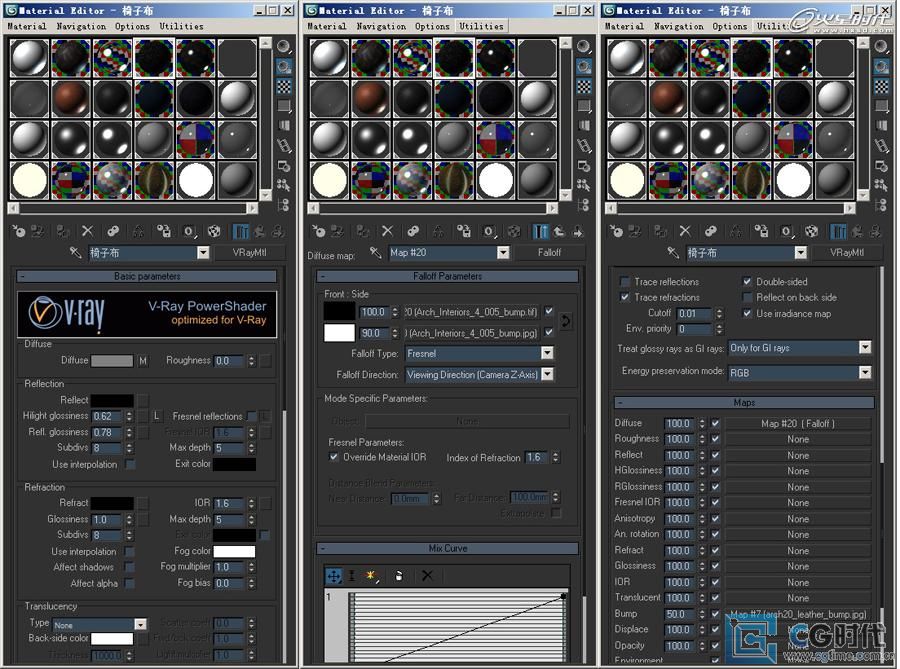Open Navigation menu in left editor
The image size is (900, 669).
click(x=81, y=26)
